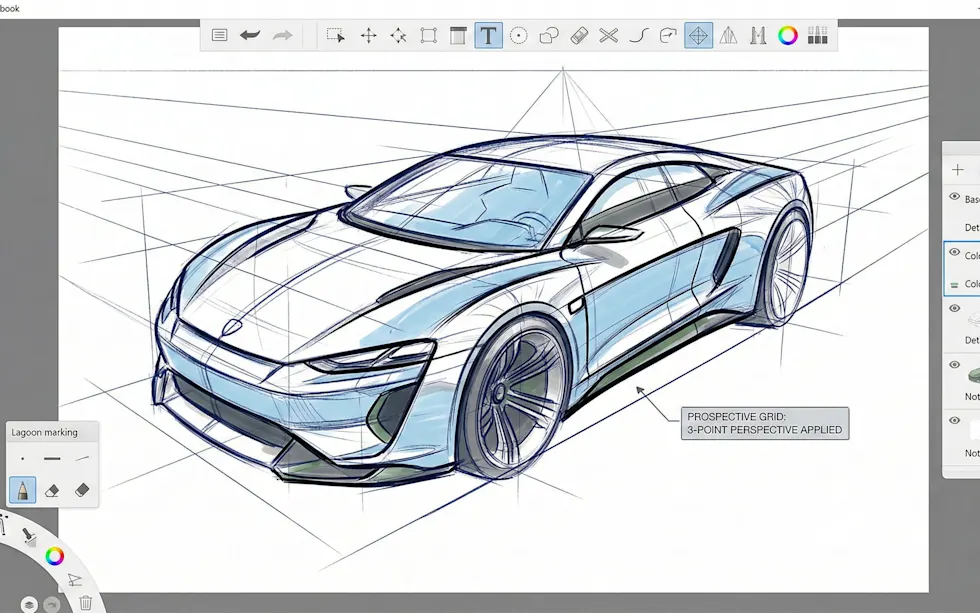Open the color wheel in the lagoon corner

[x=55, y=556]
